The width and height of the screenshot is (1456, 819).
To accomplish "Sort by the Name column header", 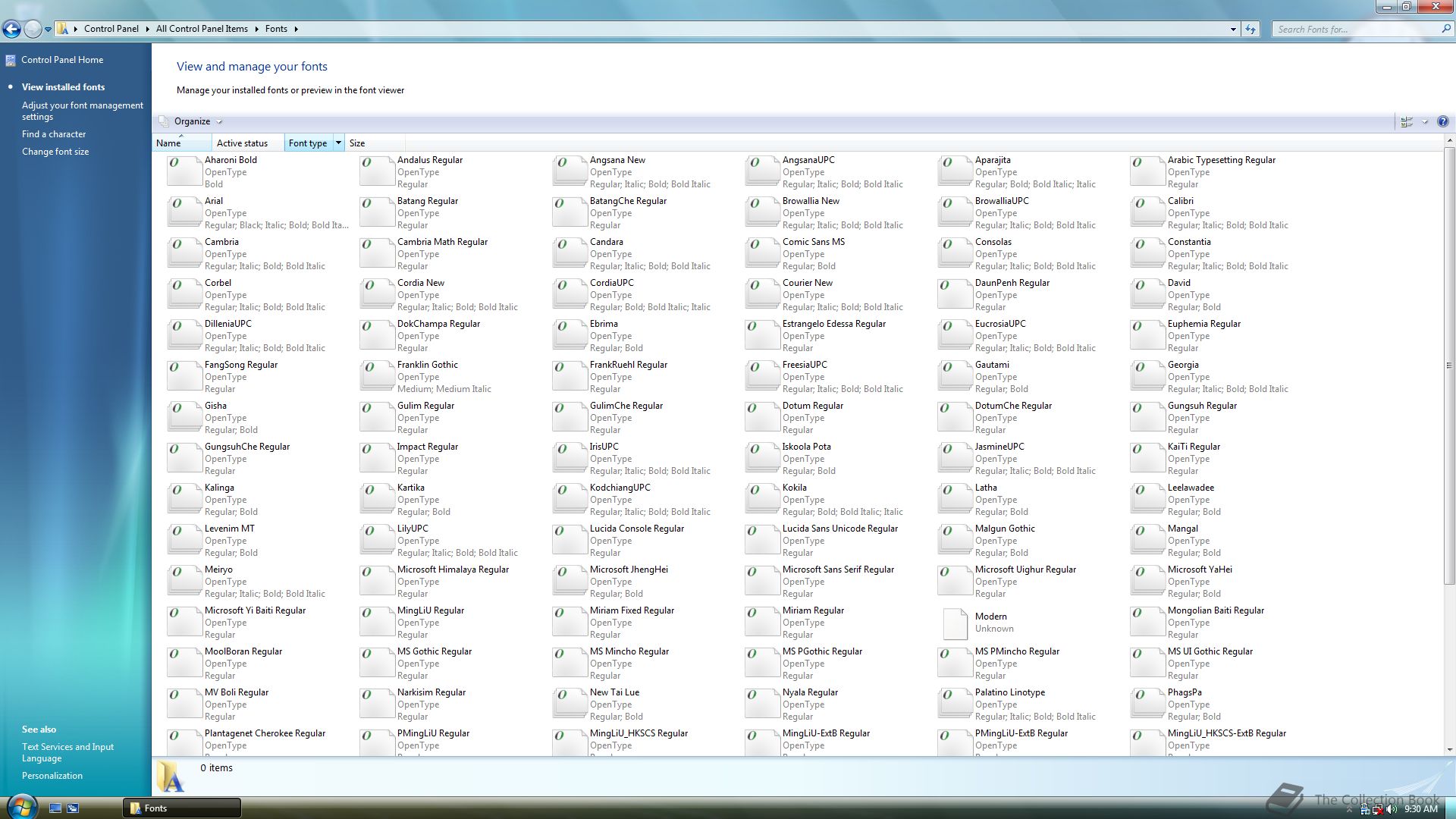I will click(182, 143).
